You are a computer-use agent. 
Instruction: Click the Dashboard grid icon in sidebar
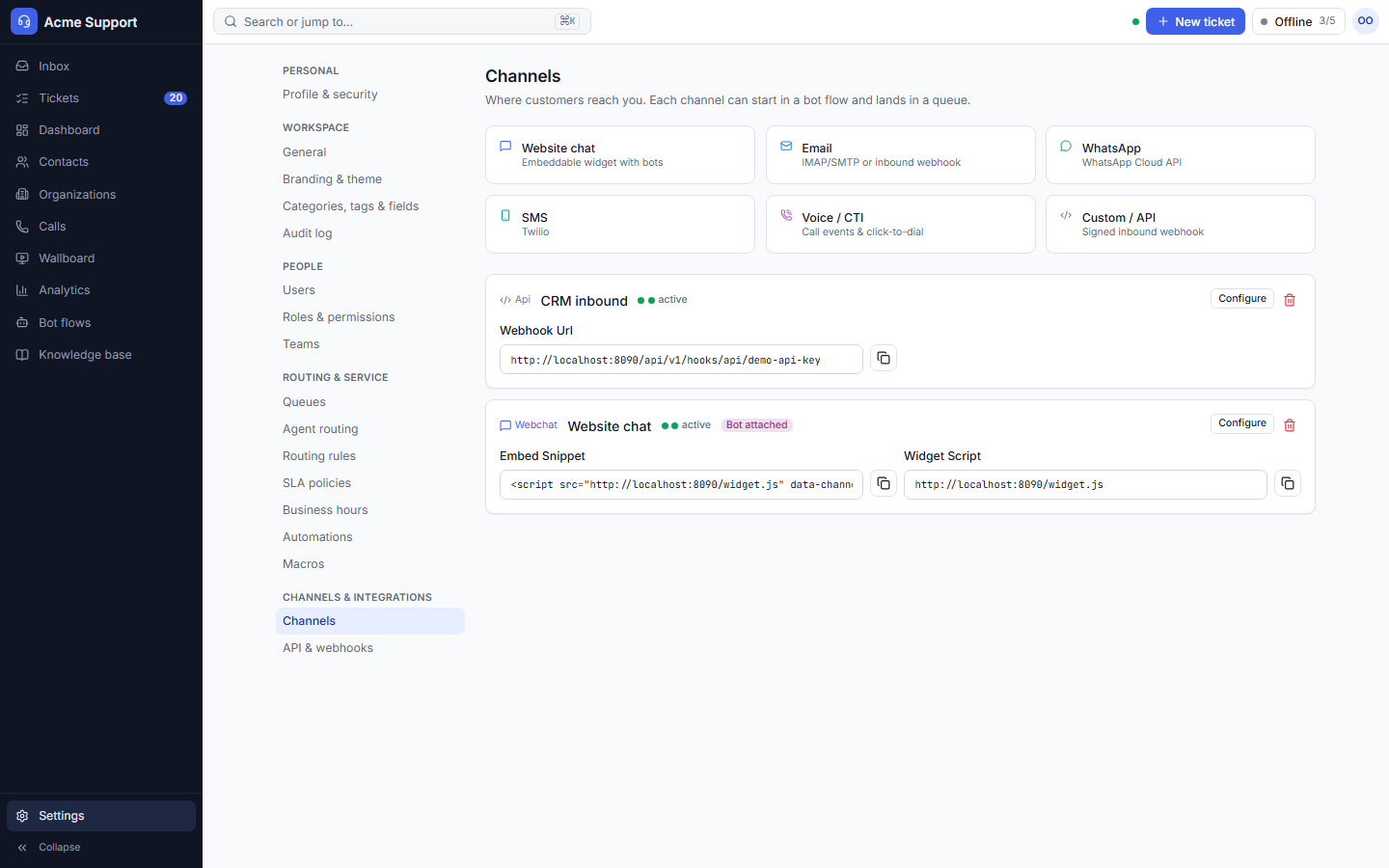coord(22,130)
